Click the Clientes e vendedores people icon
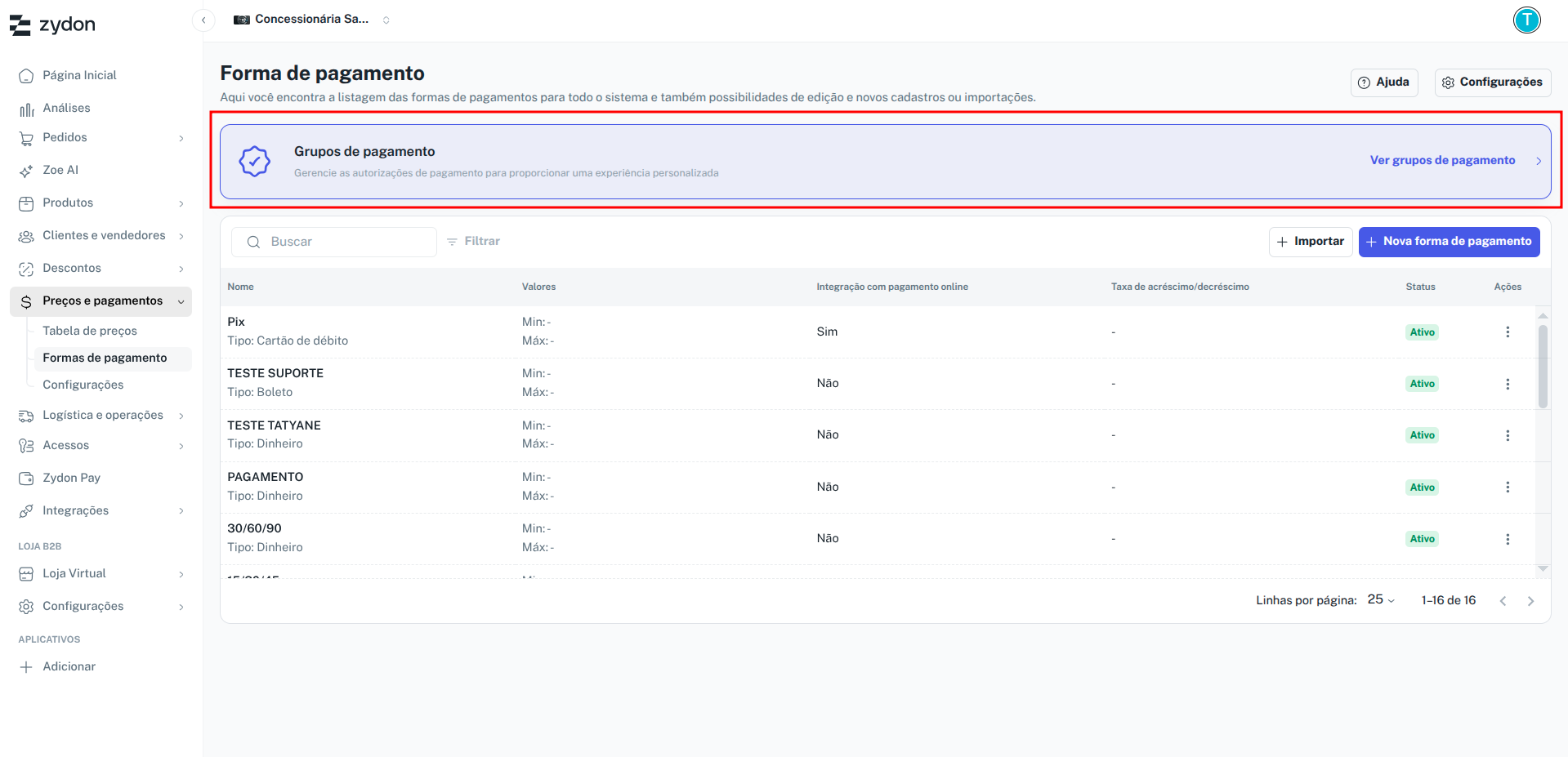Viewport: 1568px width, 757px height. pyautogui.click(x=26, y=236)
